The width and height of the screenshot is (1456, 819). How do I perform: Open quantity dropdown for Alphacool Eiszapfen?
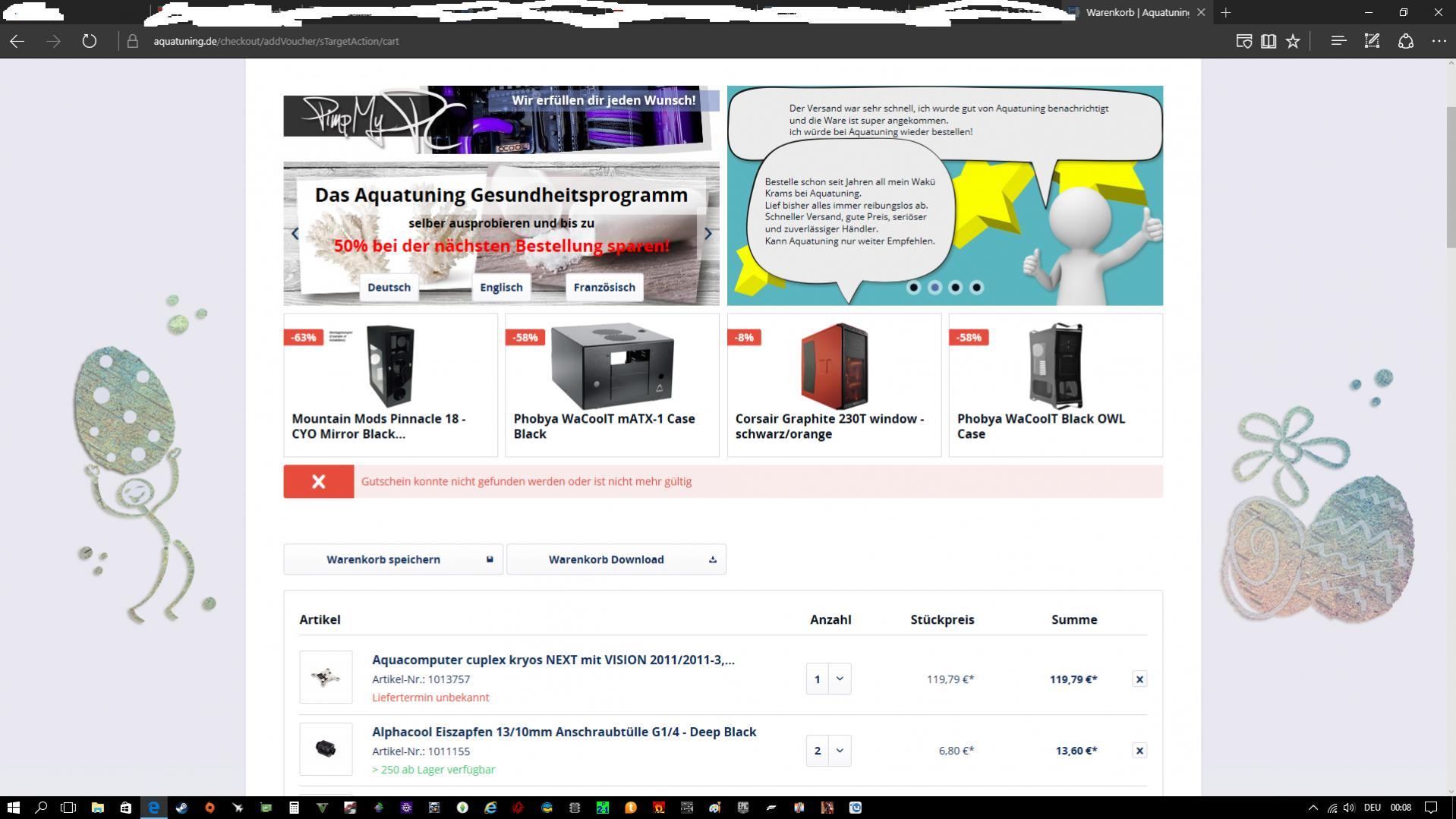tap(840, 751)
